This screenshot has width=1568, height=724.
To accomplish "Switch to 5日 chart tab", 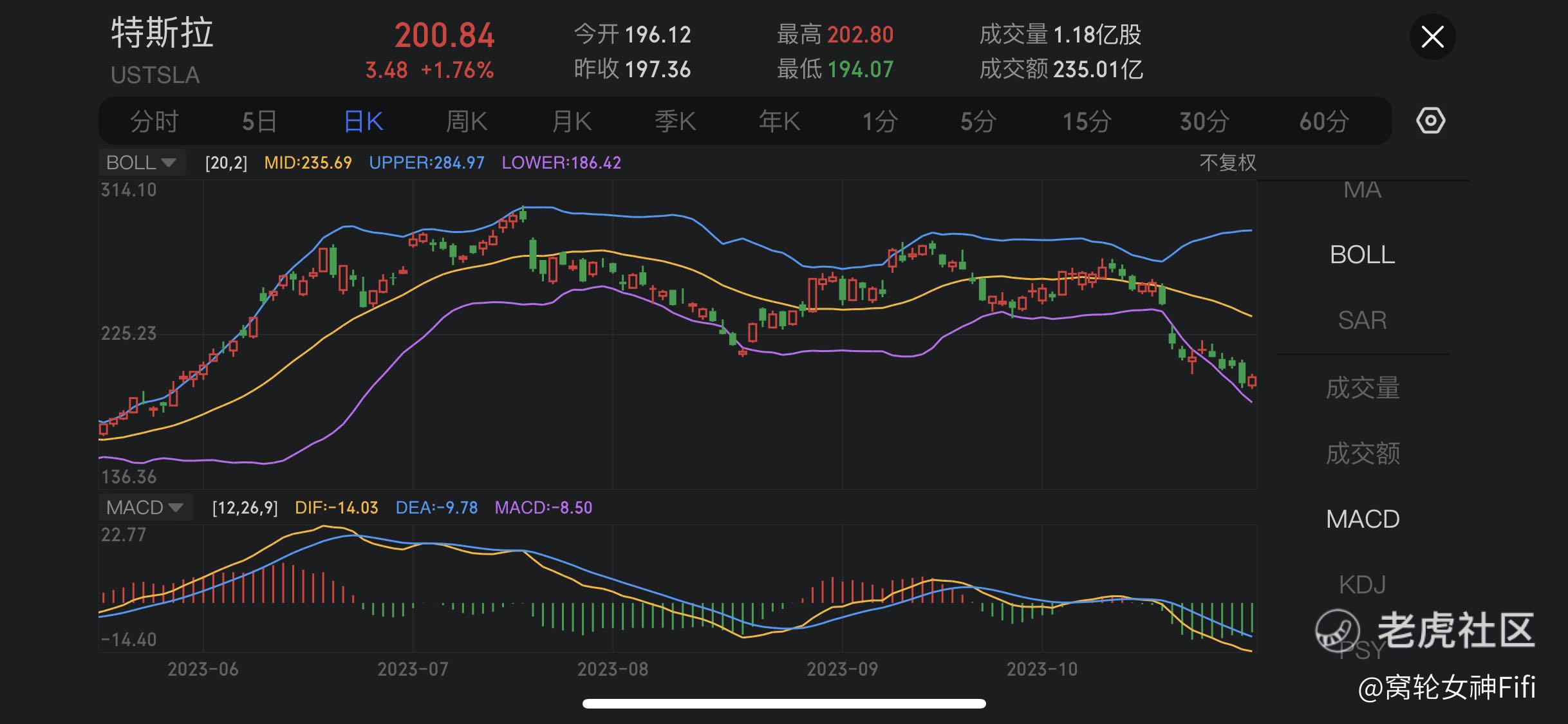I will coord(259,121).
